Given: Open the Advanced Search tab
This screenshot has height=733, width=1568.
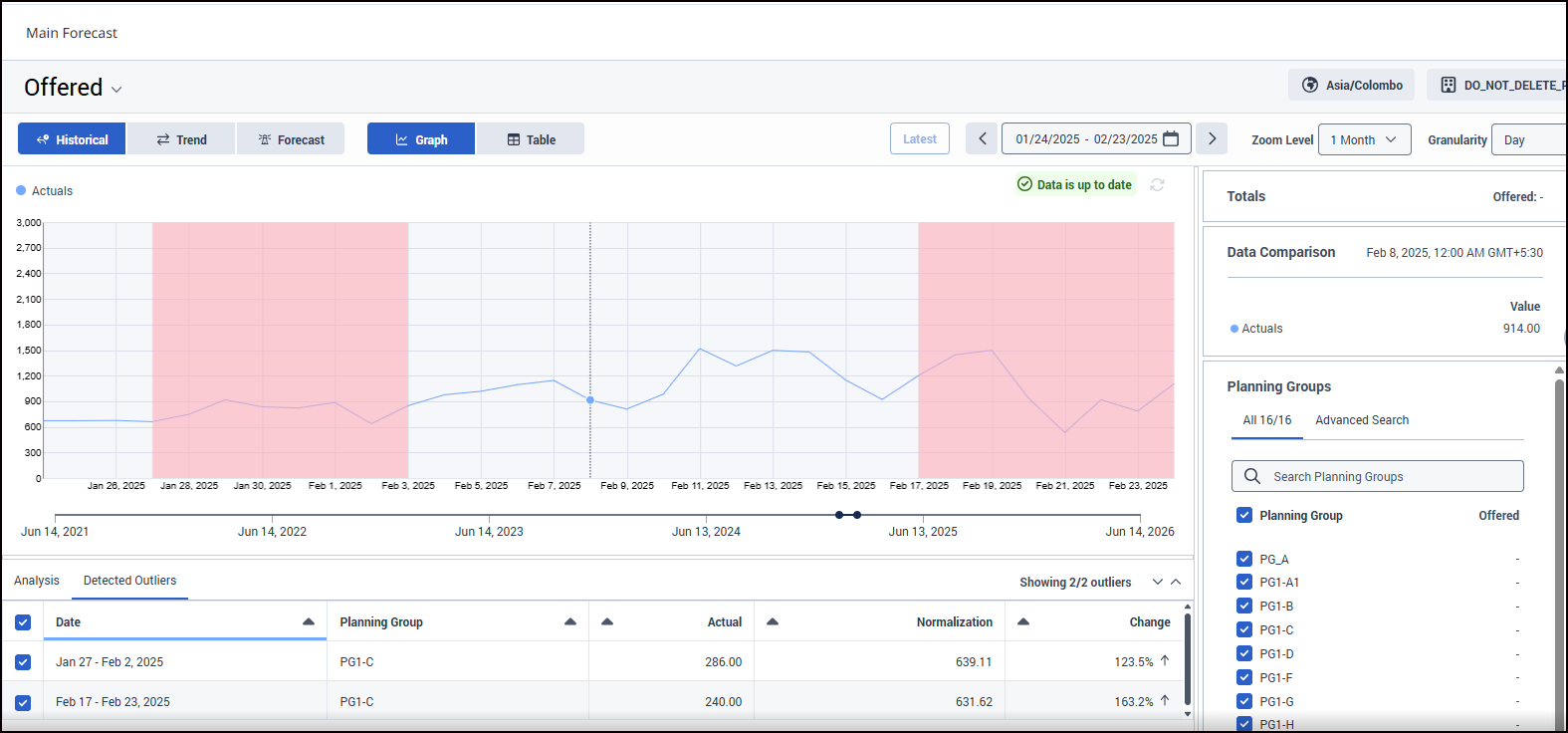Looking at the screenshot, I should point(1362,420).
